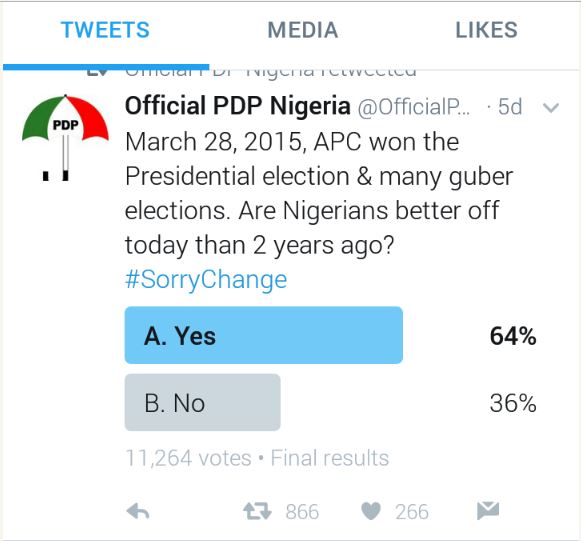Click the @OfficialP... handle

point(414,107)
